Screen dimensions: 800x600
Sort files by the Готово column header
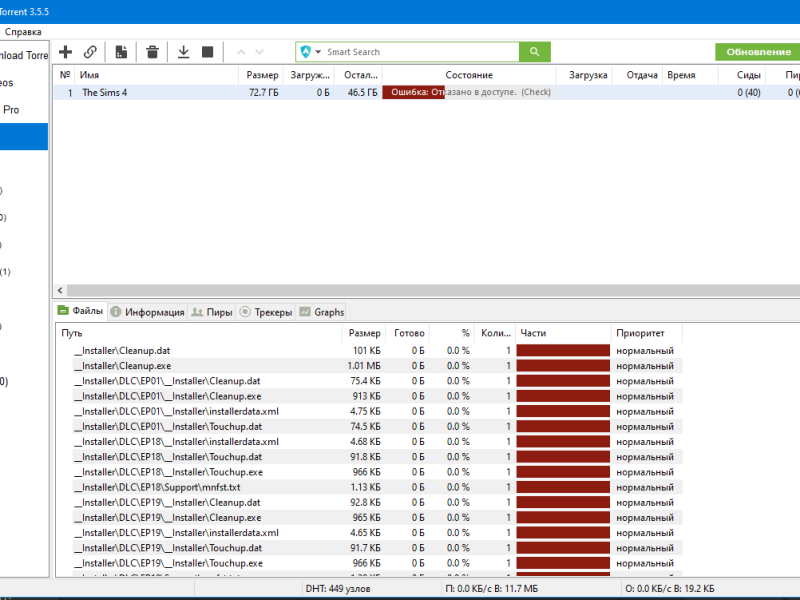(x=408, y=333)
